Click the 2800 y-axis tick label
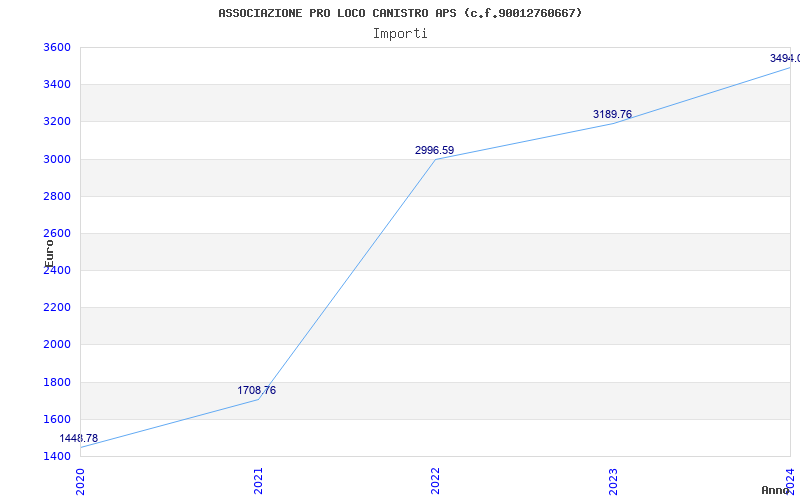The width and height of the screenshot is (800, 500). (x=57, y=196)
